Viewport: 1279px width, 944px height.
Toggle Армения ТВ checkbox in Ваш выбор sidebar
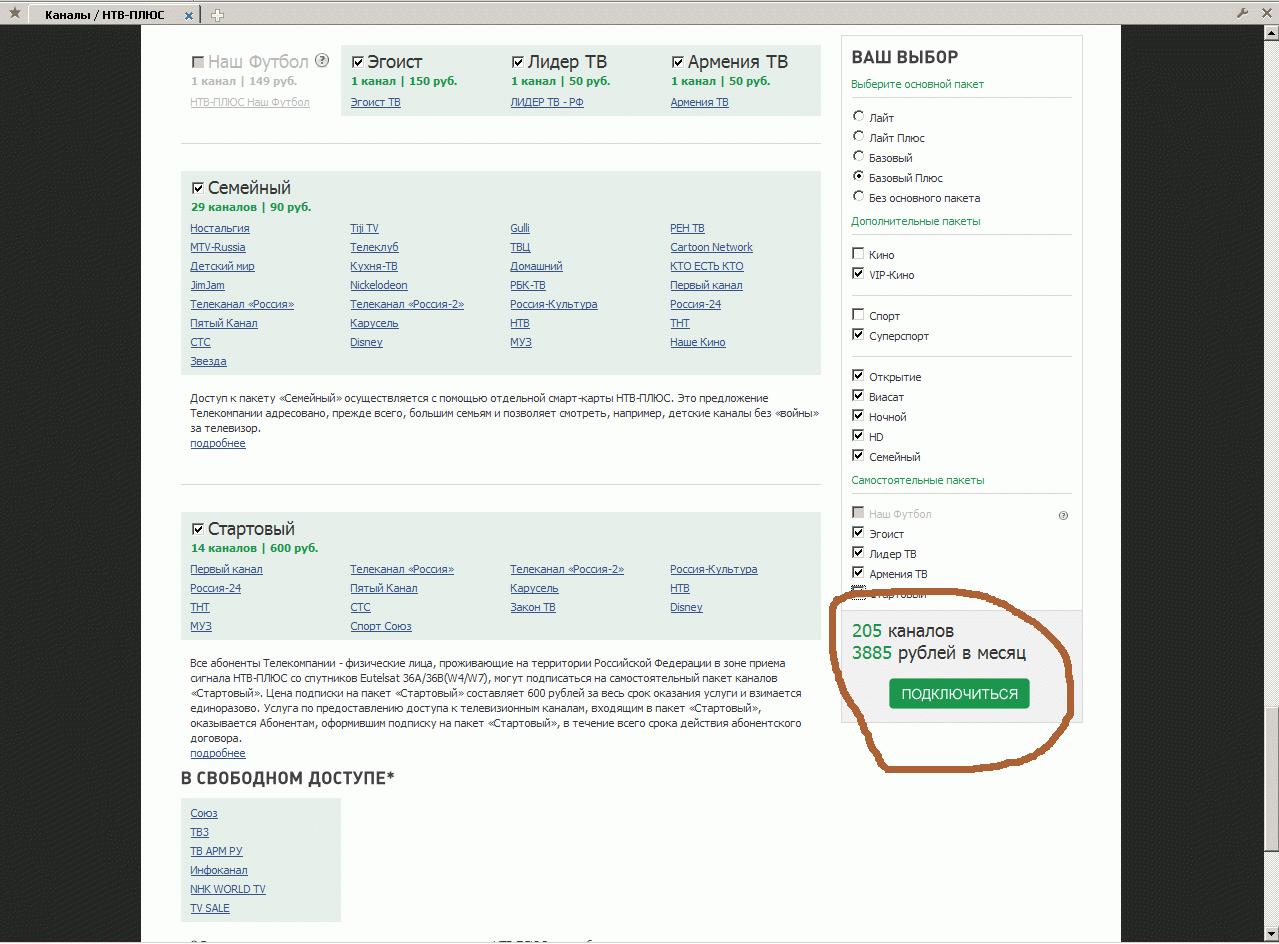(x=858, y=572)
